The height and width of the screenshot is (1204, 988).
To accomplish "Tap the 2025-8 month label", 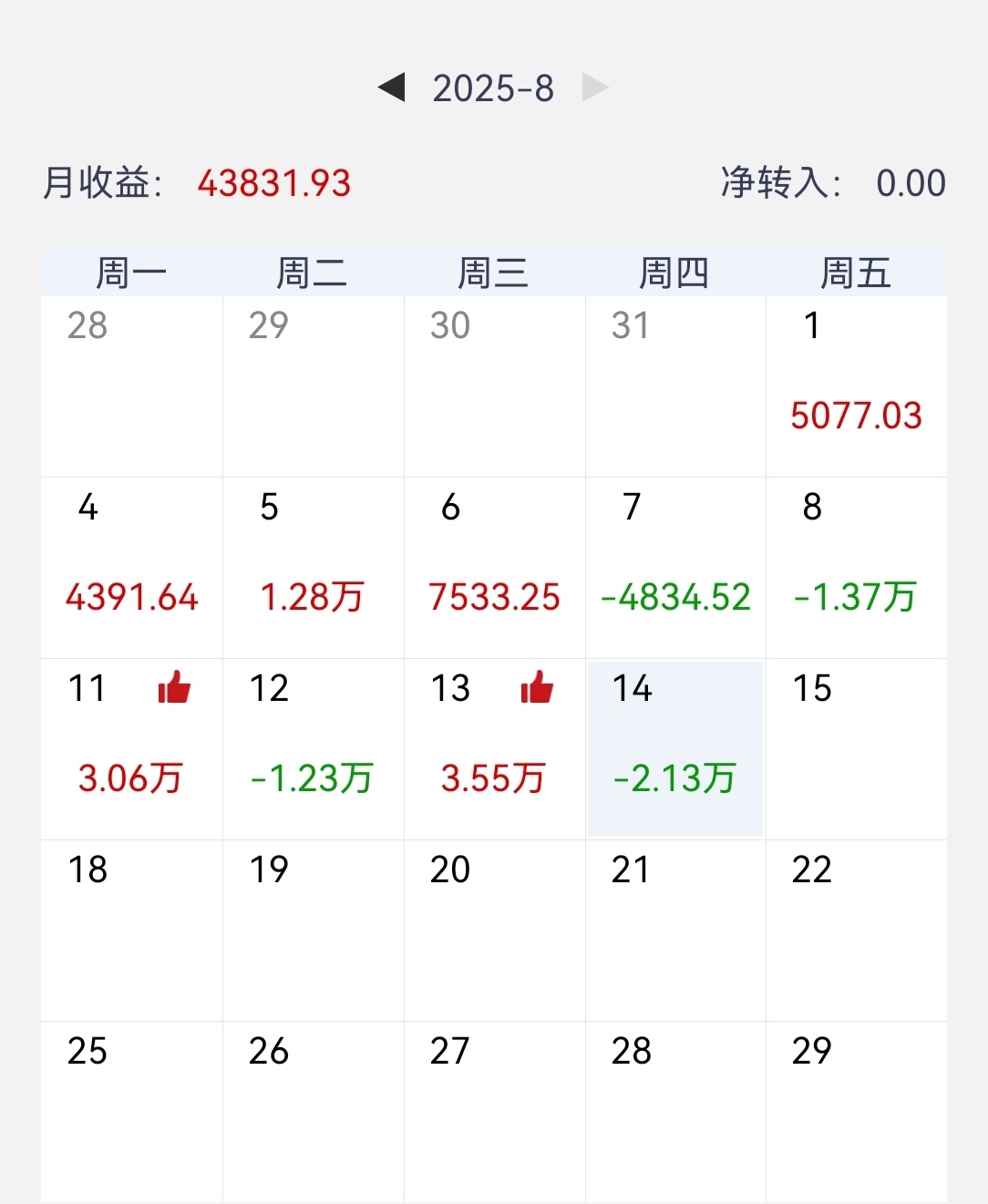I will tap(493, 88).
